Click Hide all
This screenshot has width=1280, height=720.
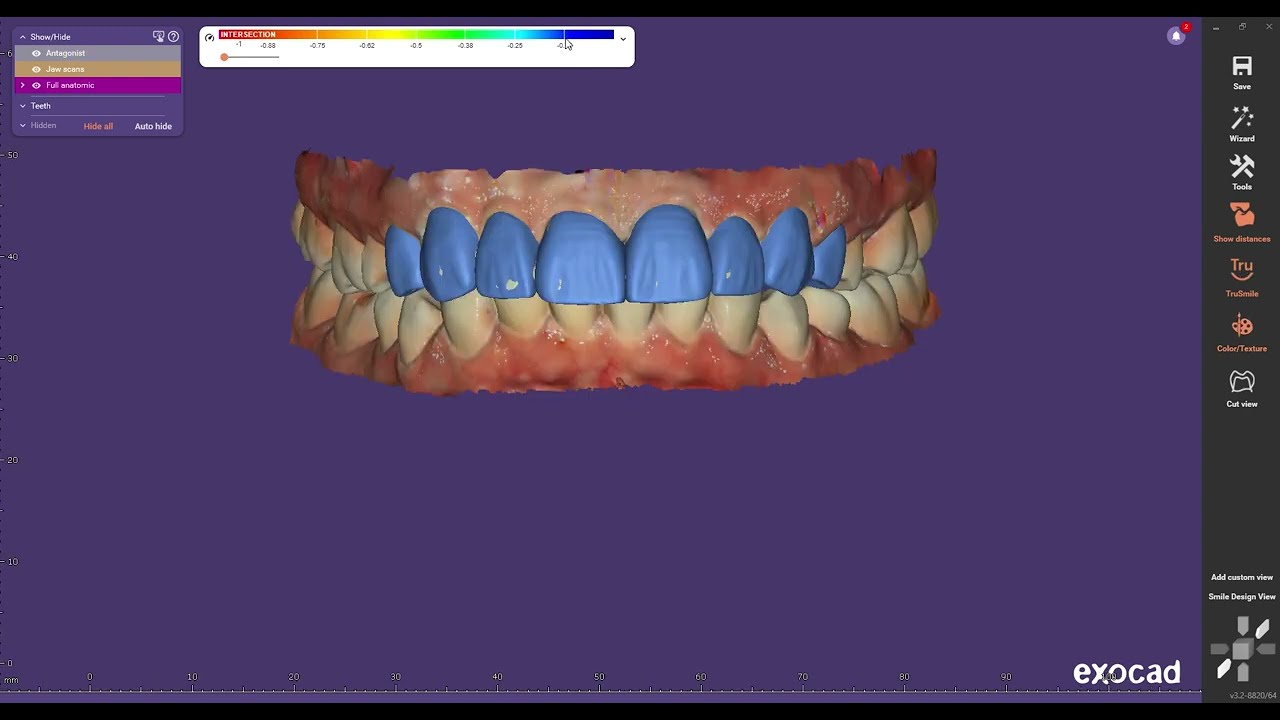coord(98,126)
